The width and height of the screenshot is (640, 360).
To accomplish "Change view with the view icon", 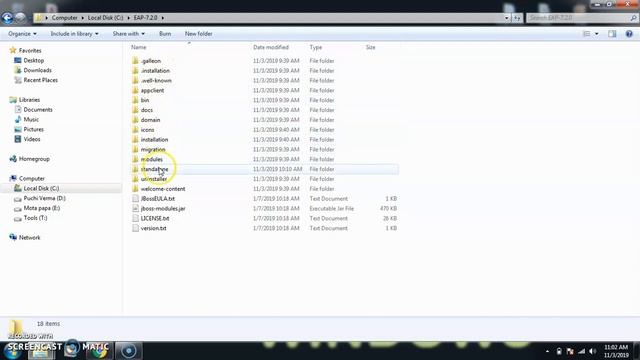I will coord(587,34).
